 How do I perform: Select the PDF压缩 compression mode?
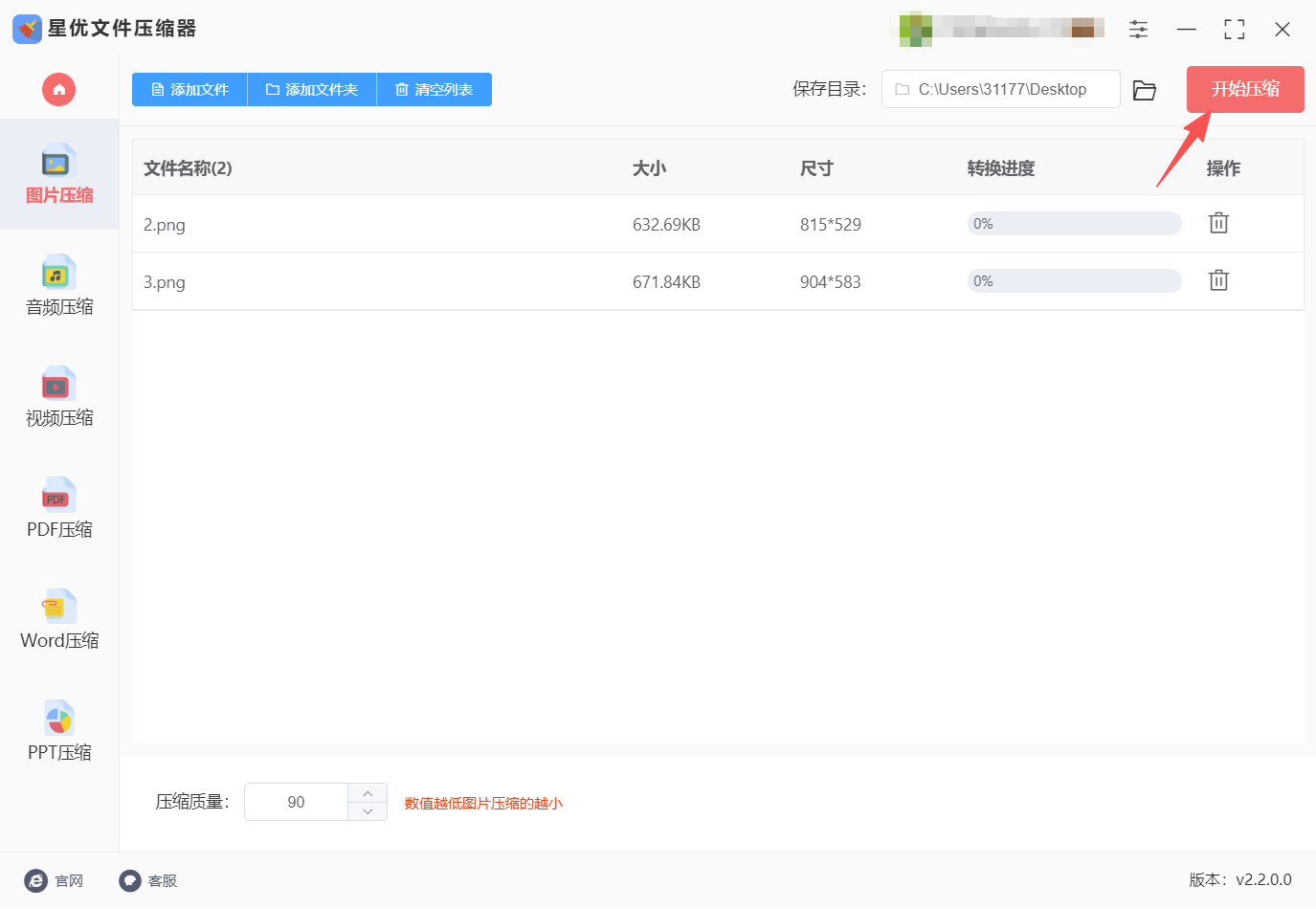click(57, 510)
